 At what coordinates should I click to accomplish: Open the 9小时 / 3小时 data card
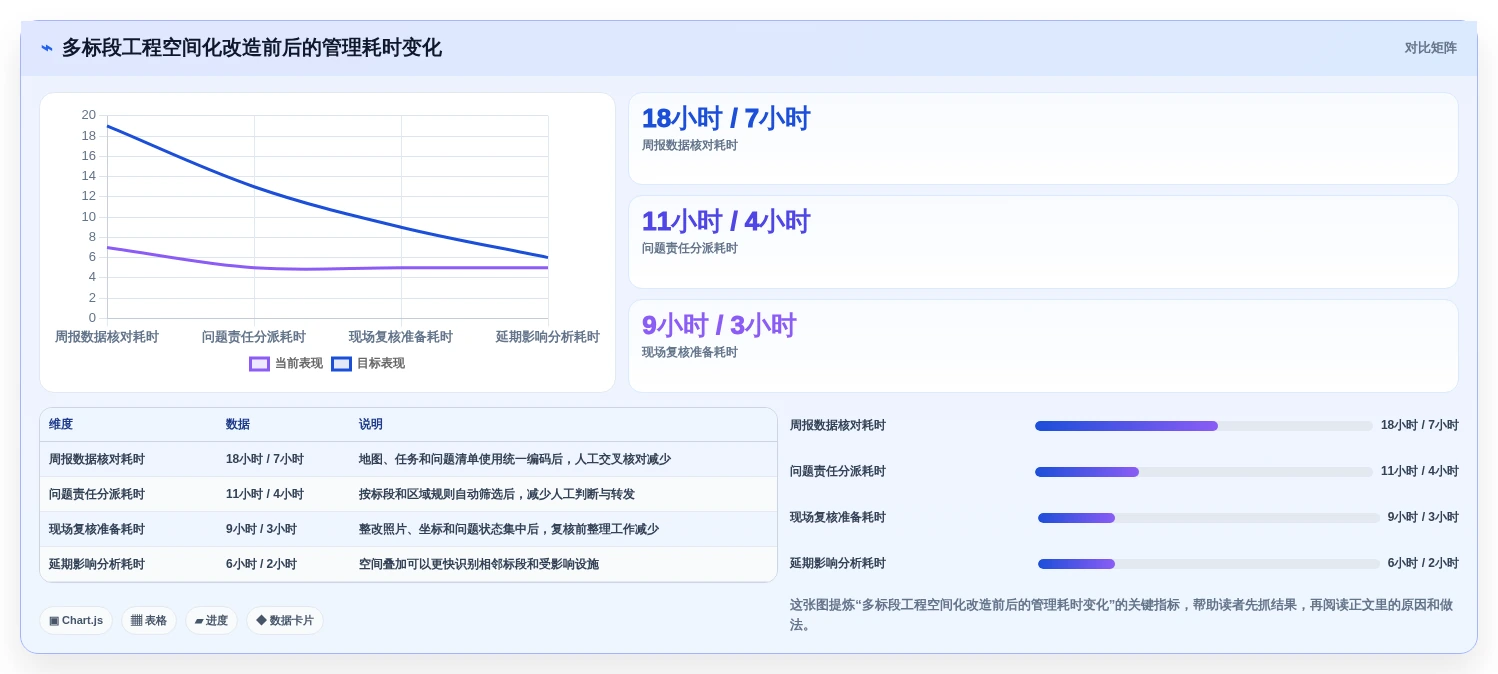coord(1043,346)
